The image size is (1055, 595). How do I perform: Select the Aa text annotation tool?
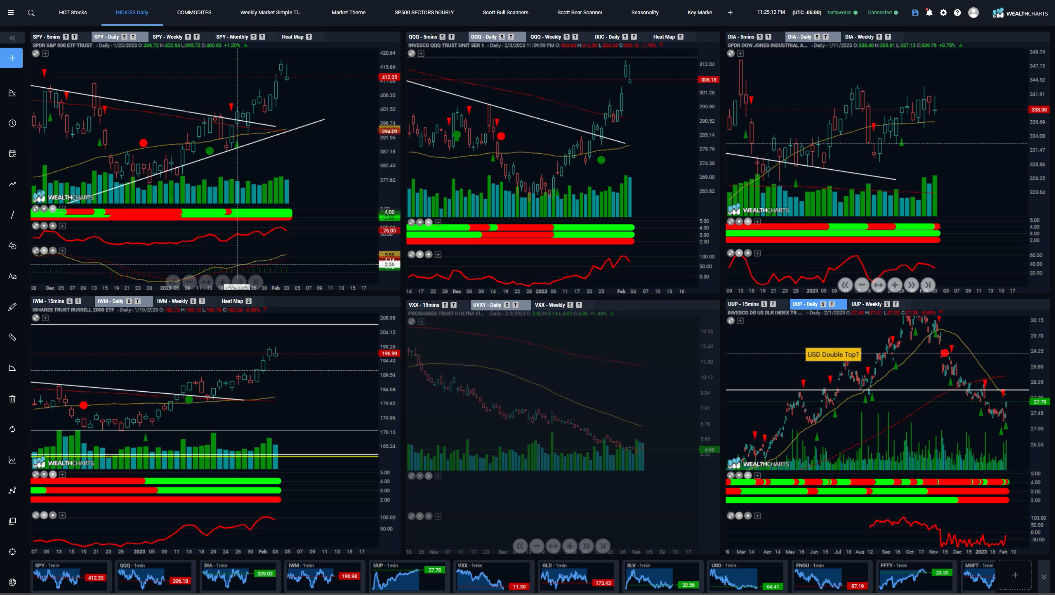[12, 276]
